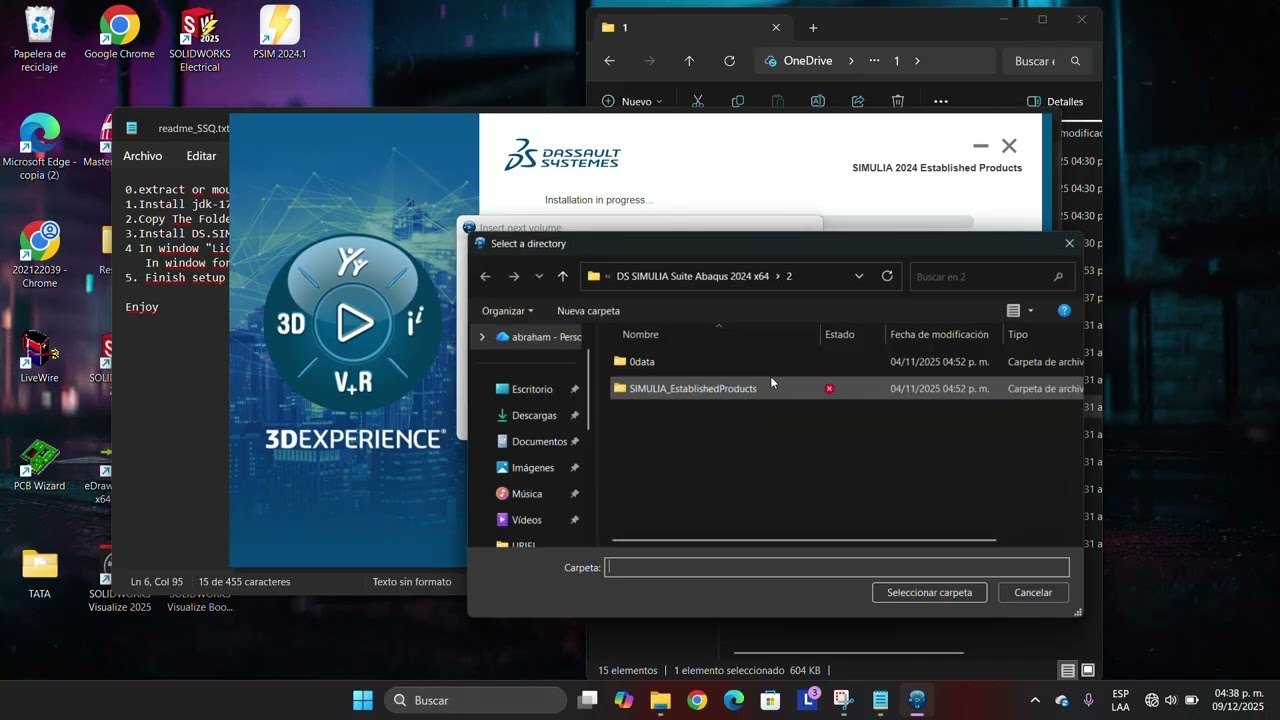Expand the chevron after OneDrive breadcrumb

pos(851,61)
